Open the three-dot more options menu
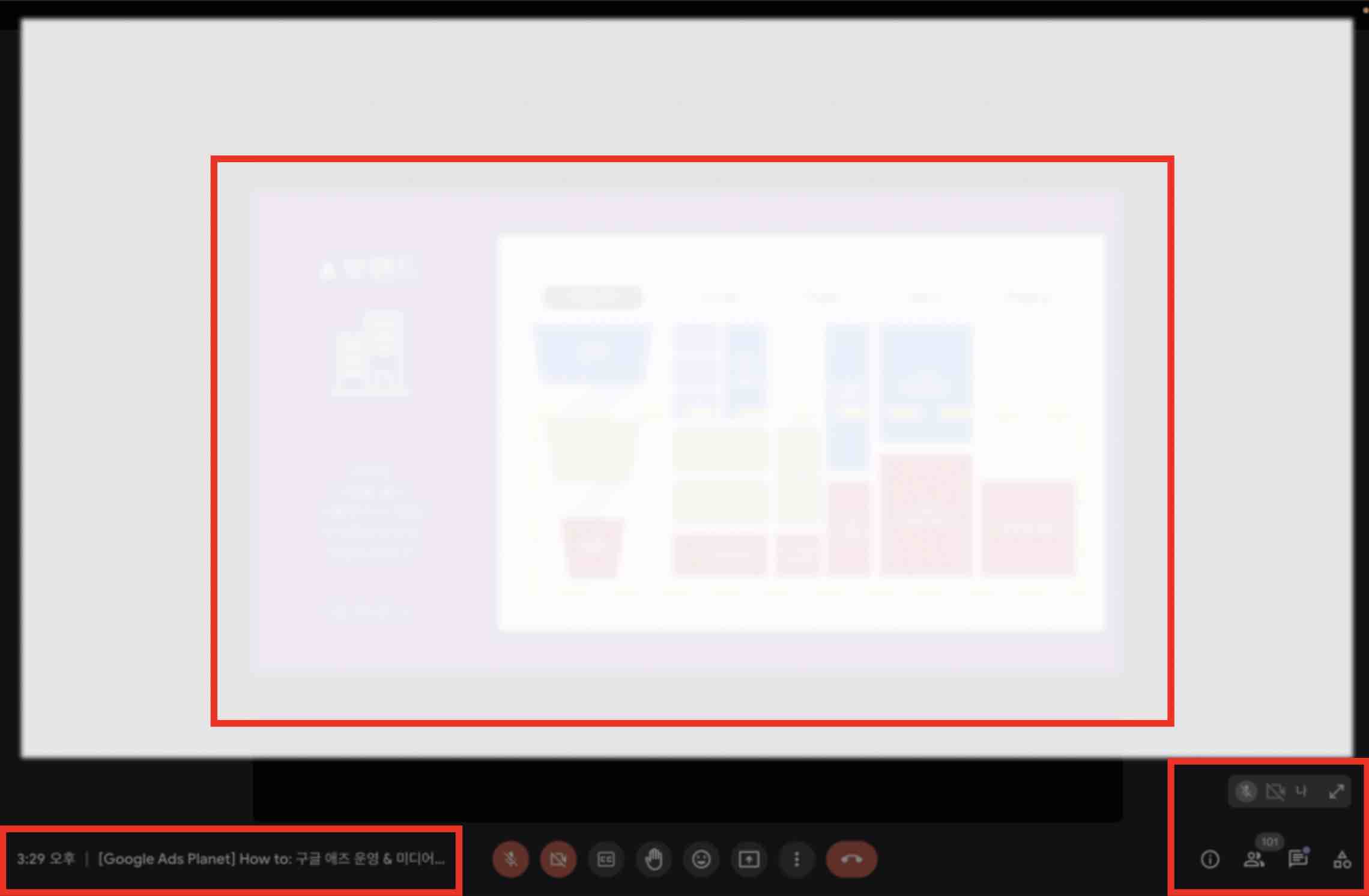Image resolution: width=1369 pixels, height=896 pixels. coord(797,859)
